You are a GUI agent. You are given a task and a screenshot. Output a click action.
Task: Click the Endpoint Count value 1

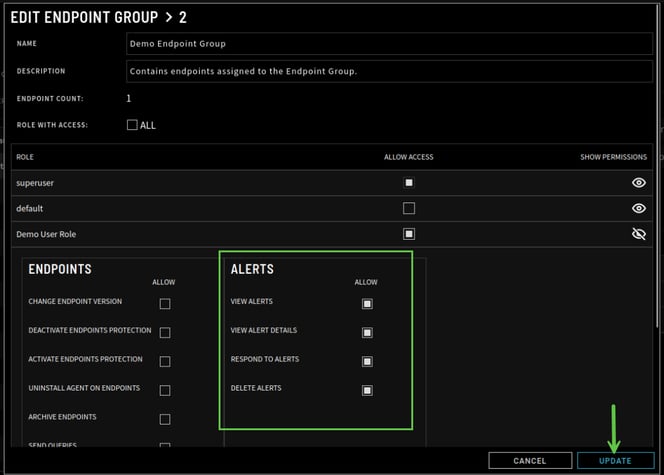click(128, 98)
